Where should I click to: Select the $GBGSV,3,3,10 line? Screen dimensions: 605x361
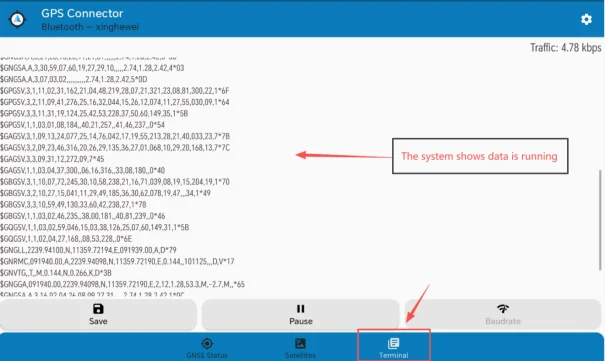coord(73,204)
